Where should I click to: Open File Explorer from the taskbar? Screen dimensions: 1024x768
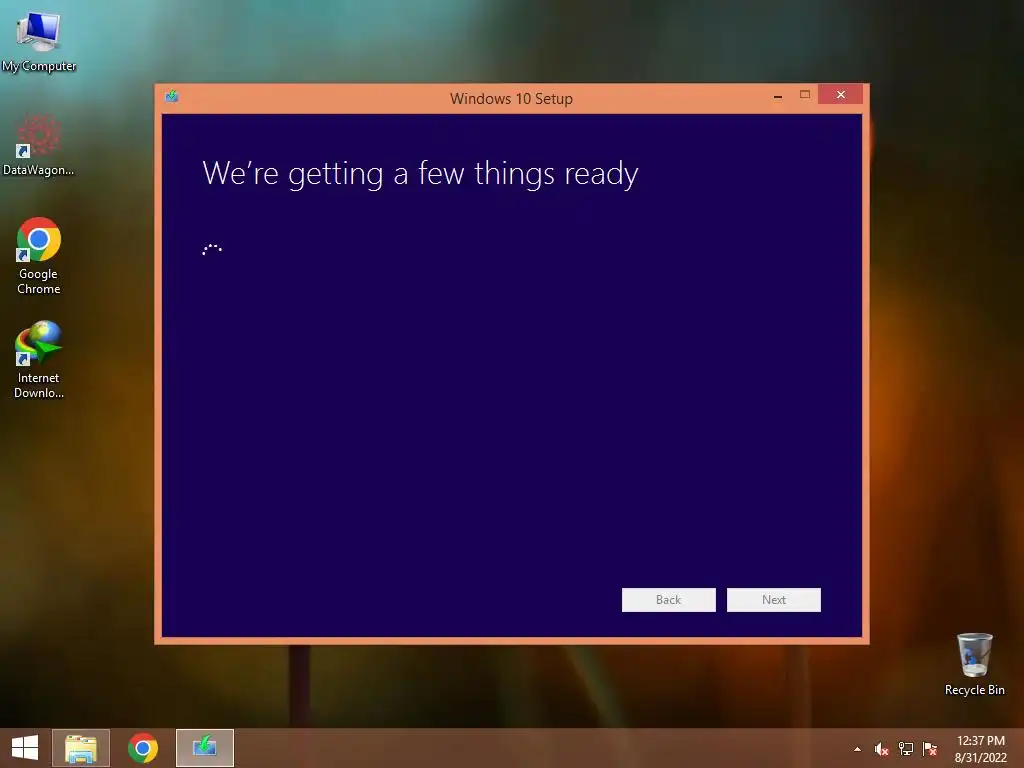tap(81, 748)
